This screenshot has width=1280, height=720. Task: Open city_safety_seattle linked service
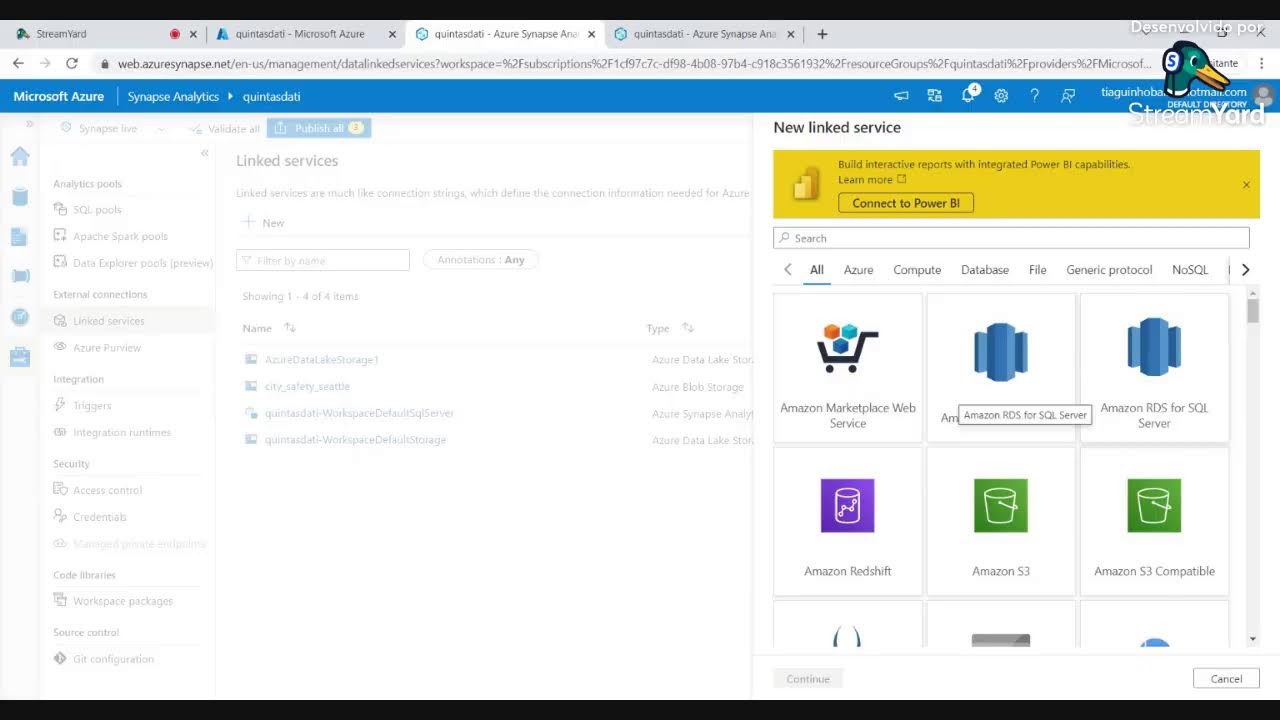click(307, 387)
